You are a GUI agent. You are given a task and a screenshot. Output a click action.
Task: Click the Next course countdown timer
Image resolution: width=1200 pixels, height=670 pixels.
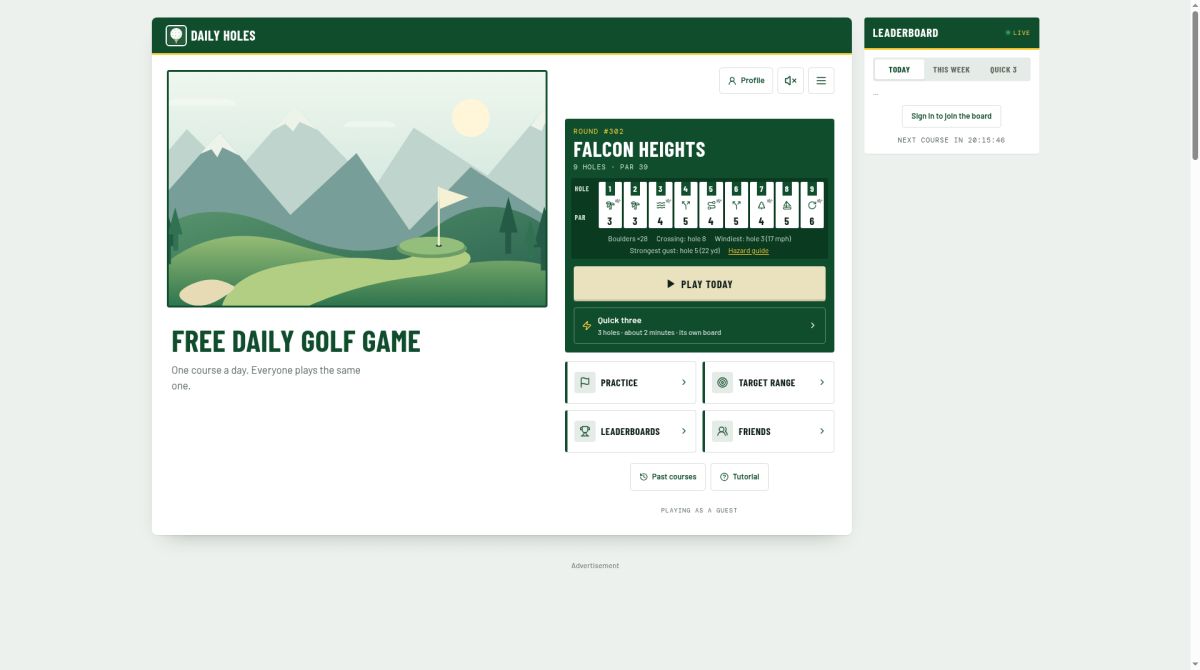pyautogui.click(x=951, y=140)
